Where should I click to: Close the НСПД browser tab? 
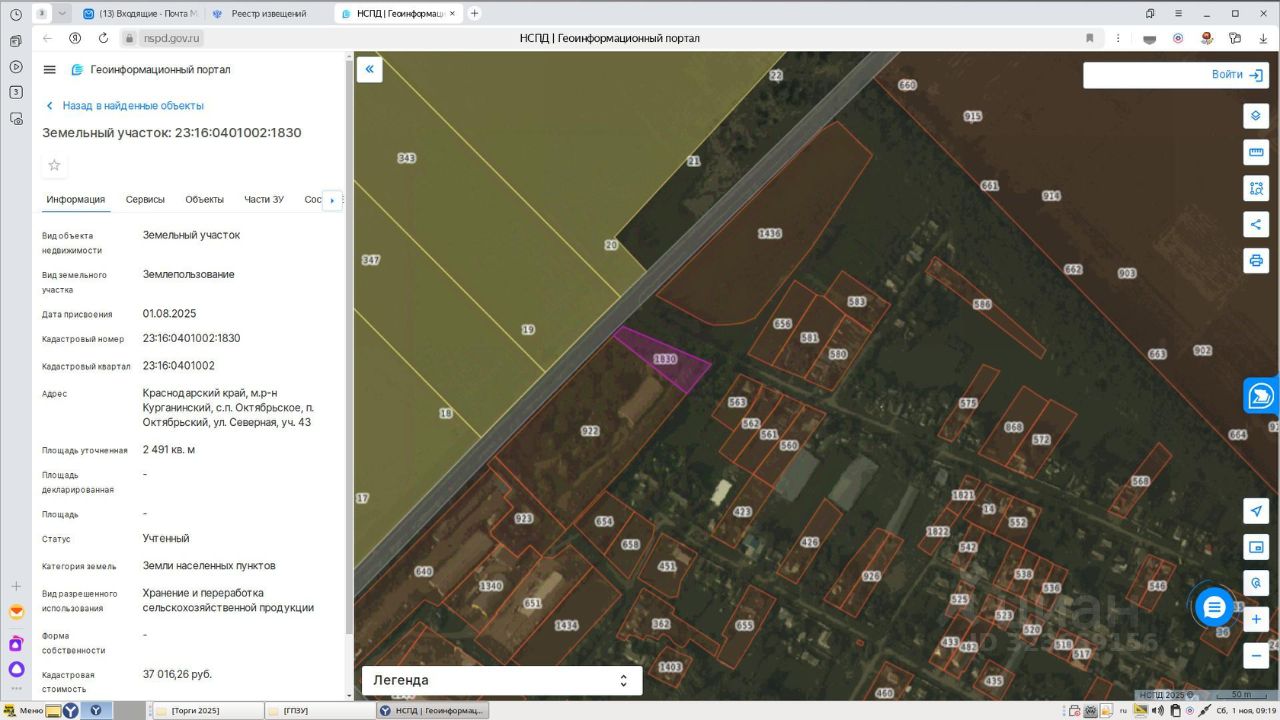(x=451, y=14)
